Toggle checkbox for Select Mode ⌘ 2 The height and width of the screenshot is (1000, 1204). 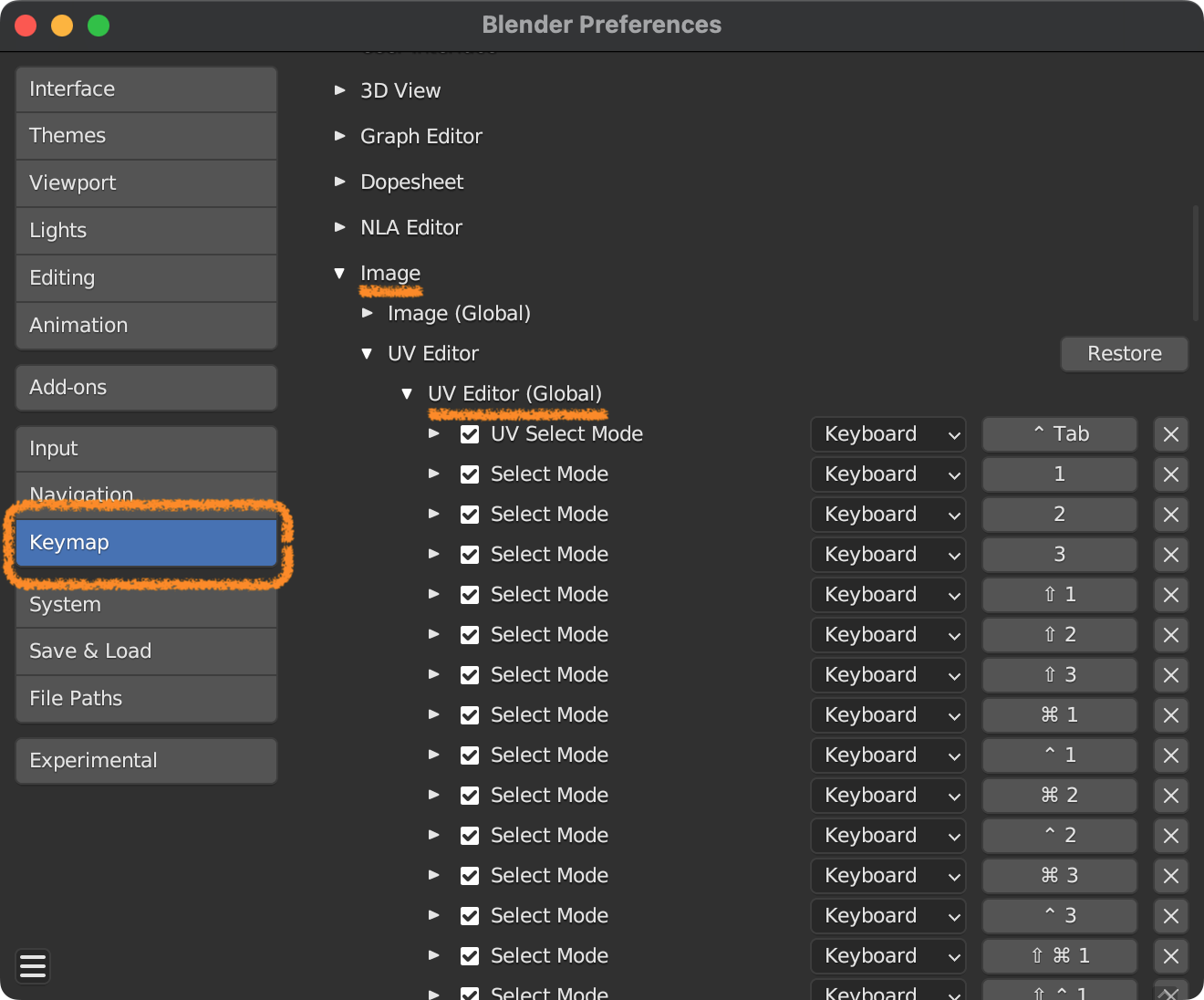coord(470,796)
